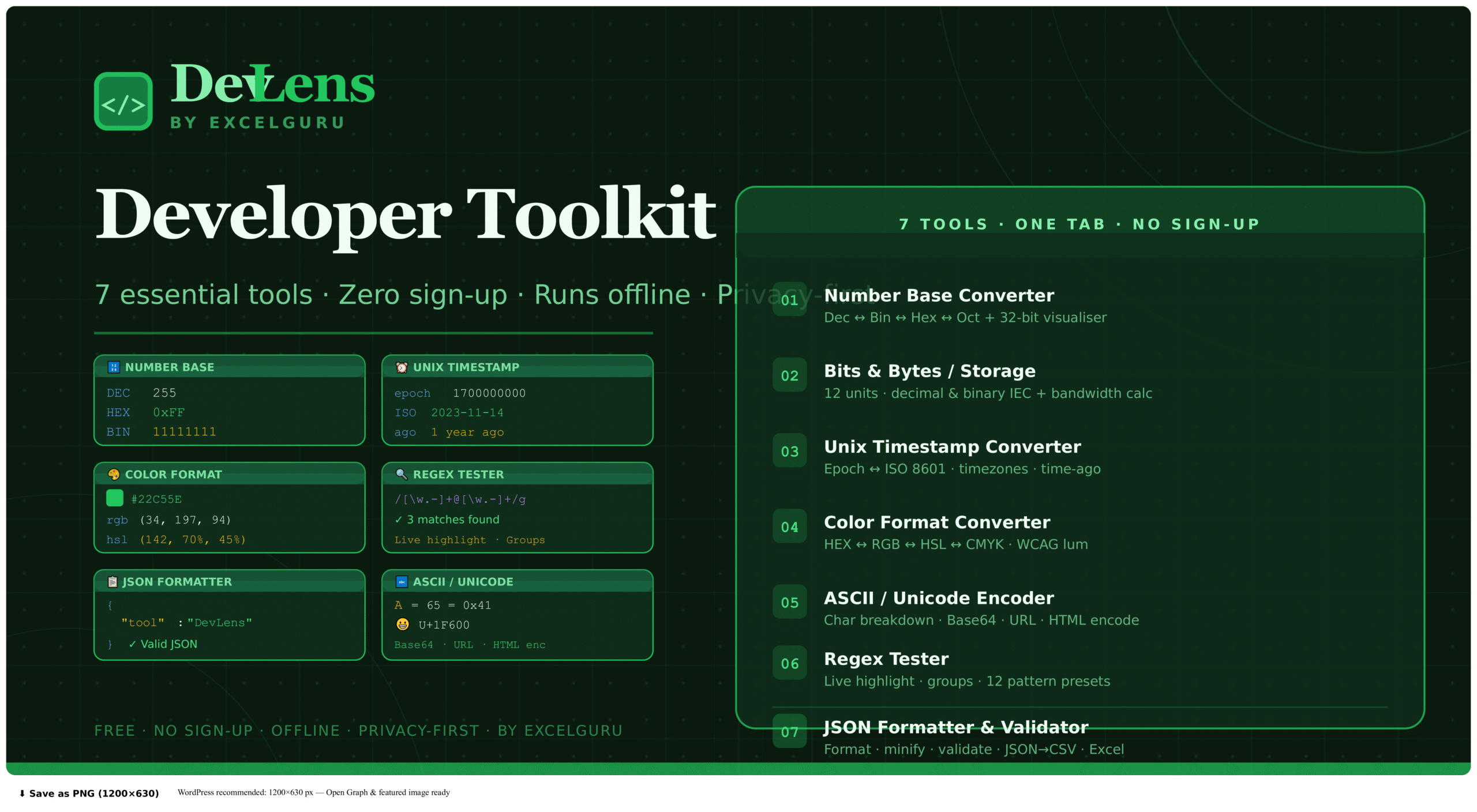Select the 02 Bits & Bytes / Storage entry
This screenshot has height=812, width=1477.
click(929, 371)
